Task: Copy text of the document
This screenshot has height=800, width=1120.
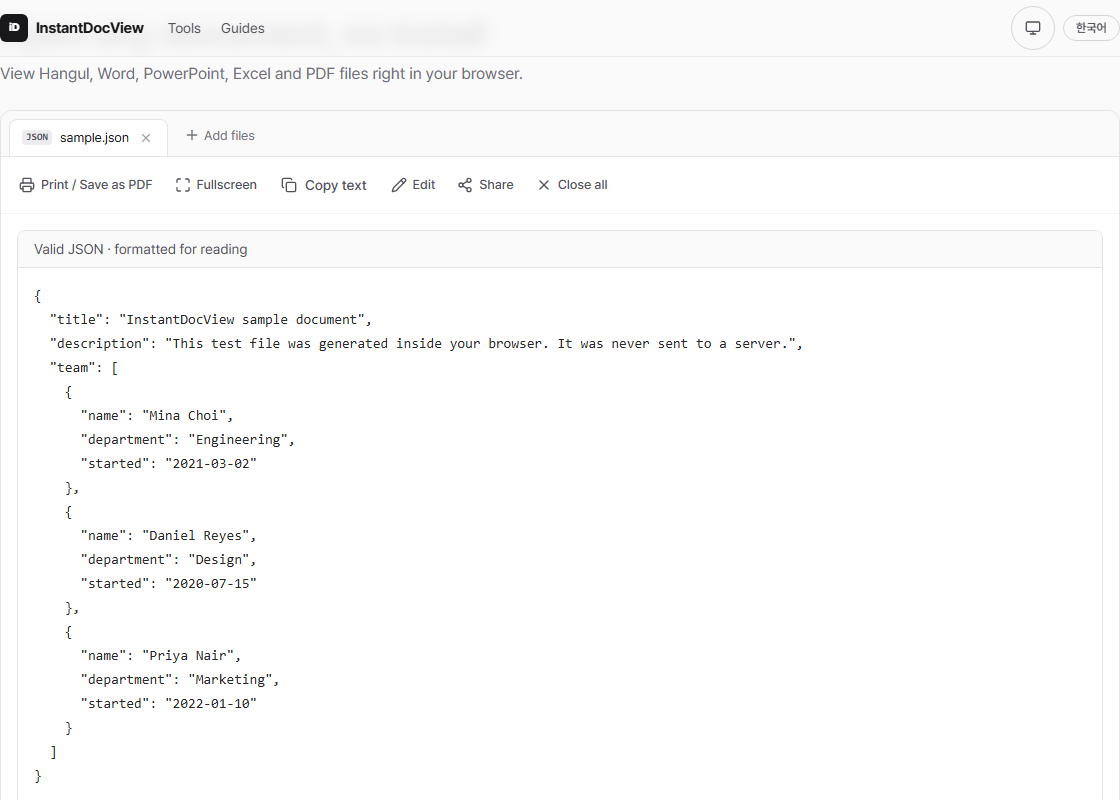Action: (336, 186)
